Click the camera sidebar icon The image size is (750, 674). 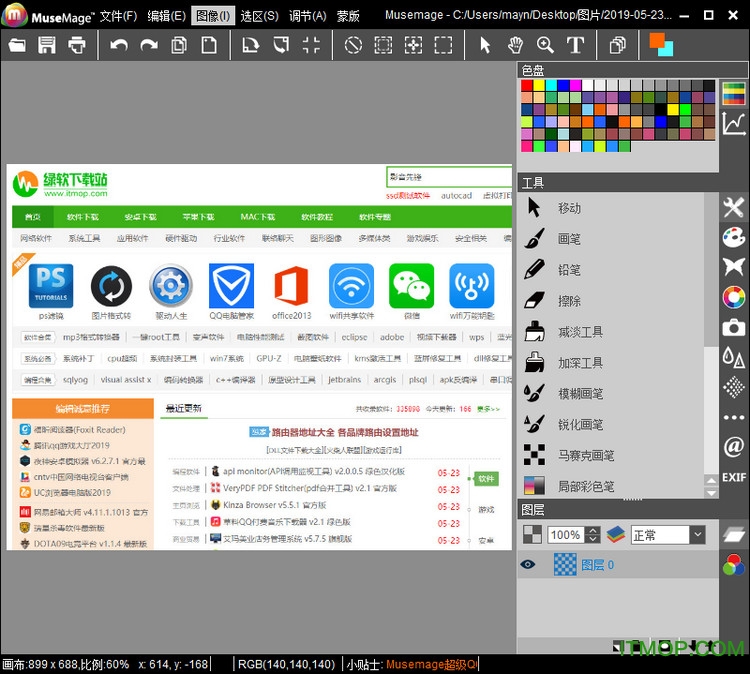point(734,328)
